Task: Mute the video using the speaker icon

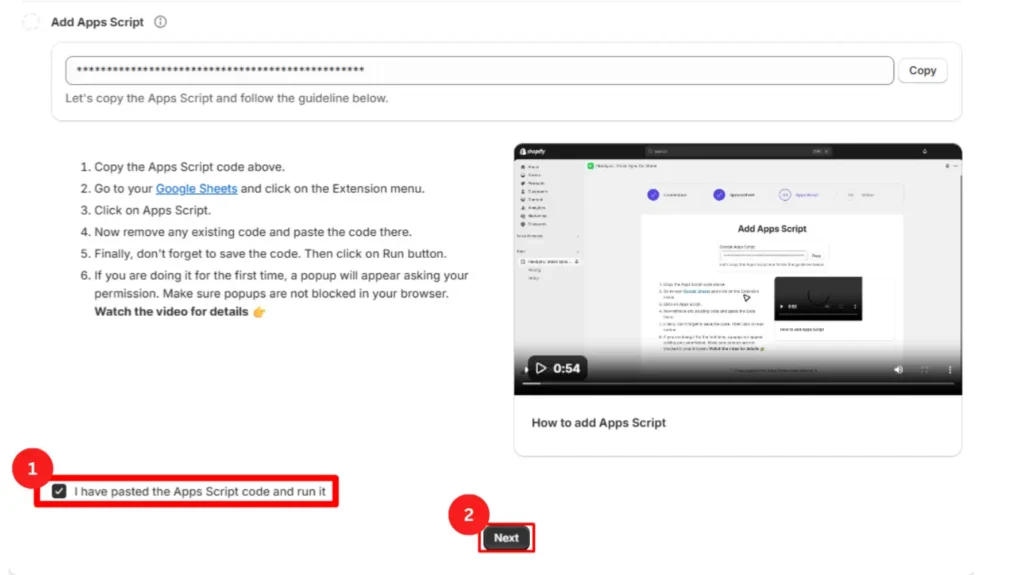Action: pos(897,369)
